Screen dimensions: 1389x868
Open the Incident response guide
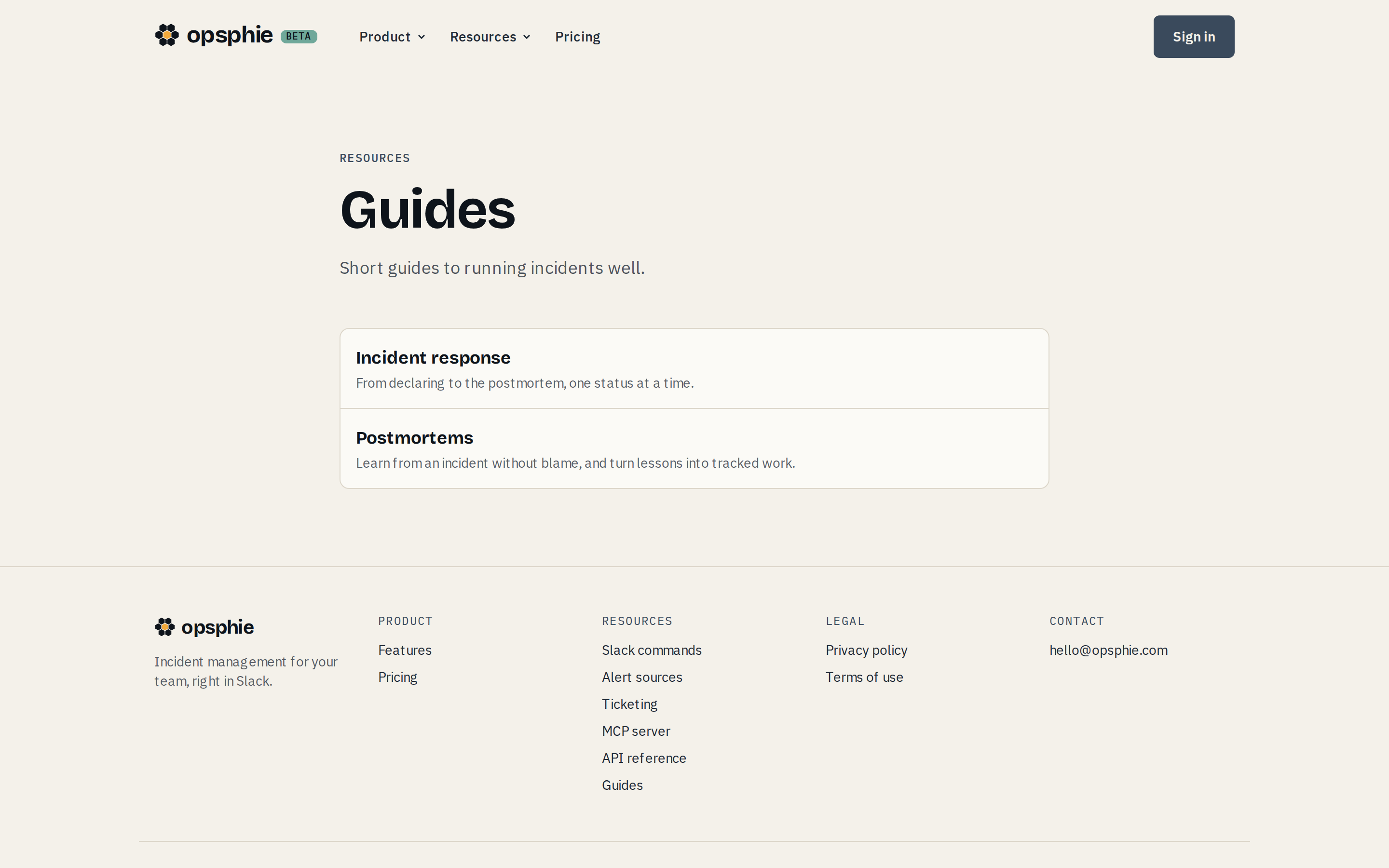click(694, 368)
